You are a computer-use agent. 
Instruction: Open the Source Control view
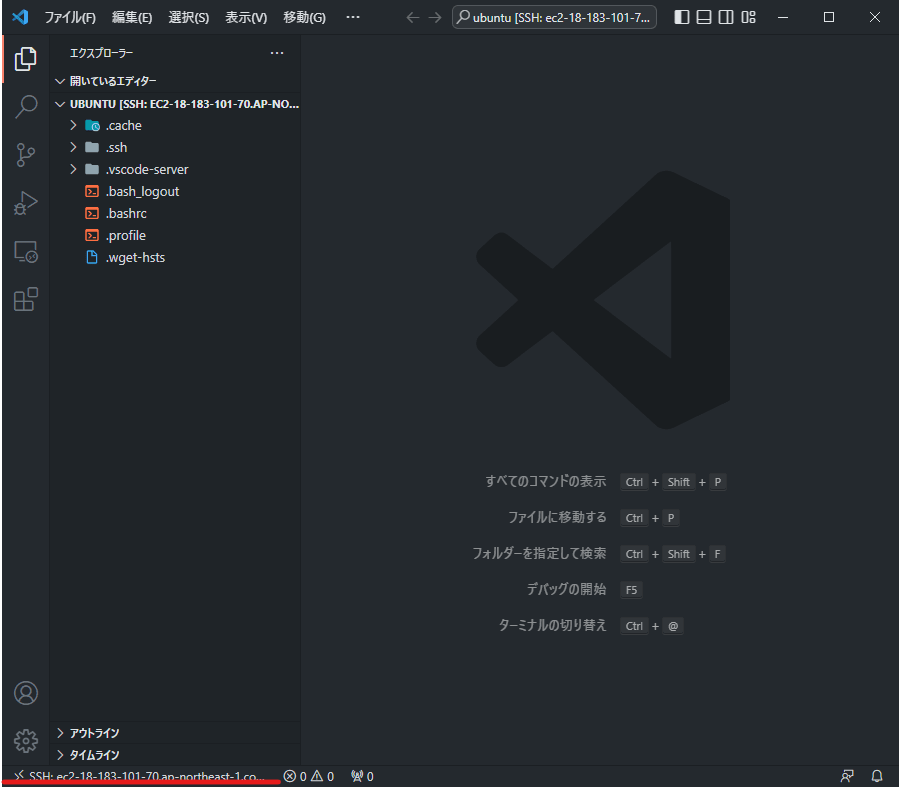[25, 155]
